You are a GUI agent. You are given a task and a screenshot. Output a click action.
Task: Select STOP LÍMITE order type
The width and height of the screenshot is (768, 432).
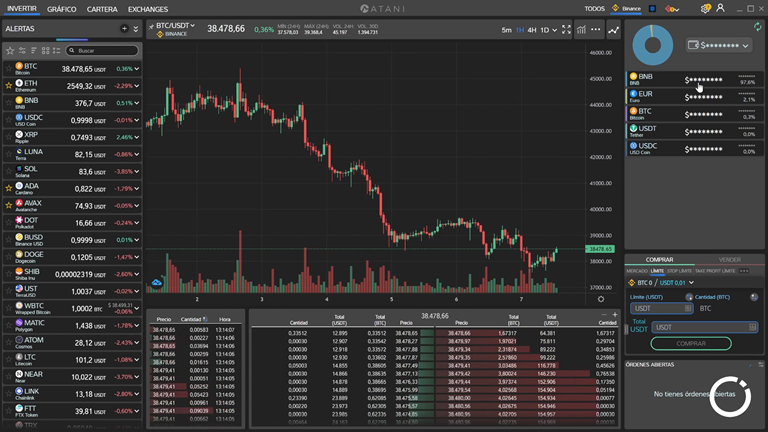pyautogui.click(x=679, y=271)
